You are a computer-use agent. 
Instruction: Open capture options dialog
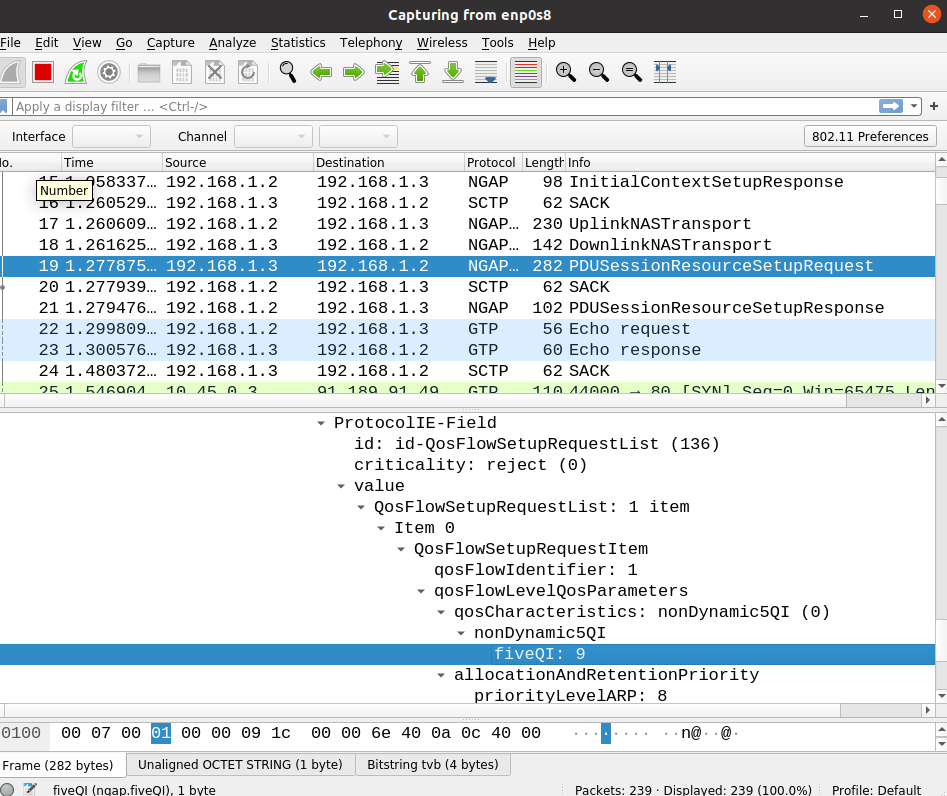click(109, 71)
